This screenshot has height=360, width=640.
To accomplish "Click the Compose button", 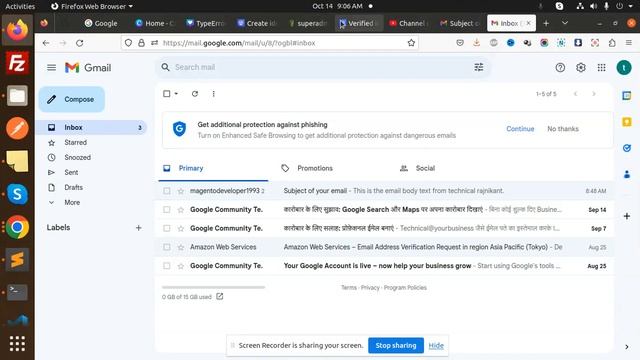I will pos(72,99).
